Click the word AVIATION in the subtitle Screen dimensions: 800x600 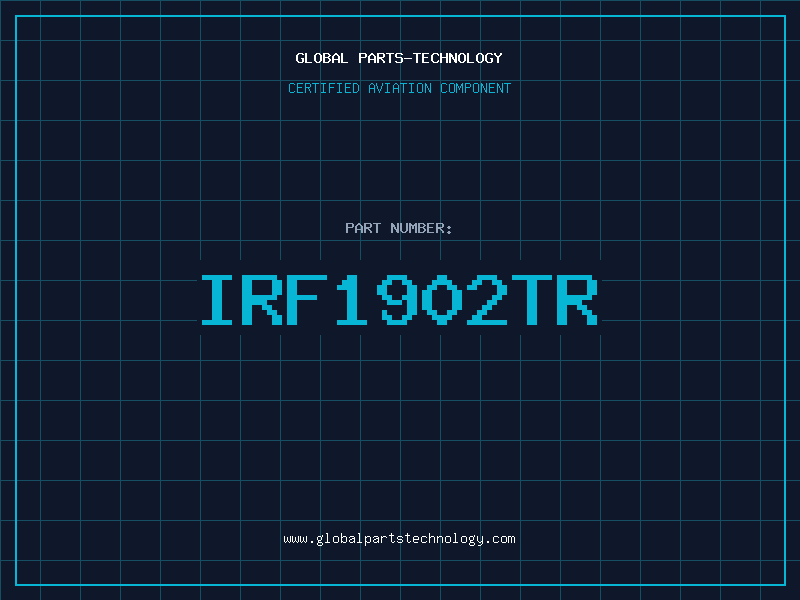399,88
